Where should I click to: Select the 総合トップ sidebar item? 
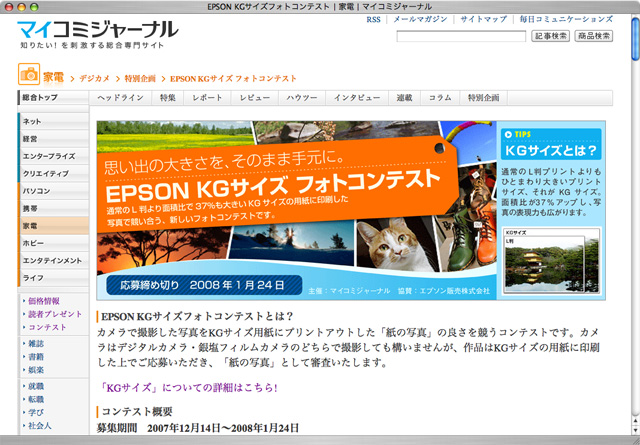pos(53,98)
